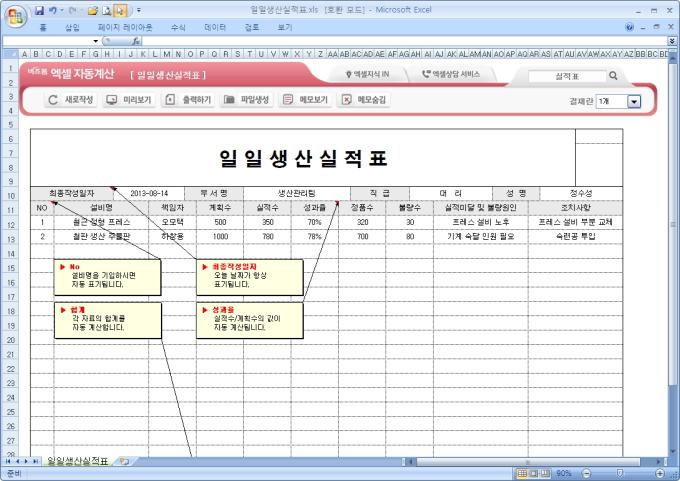Click the vertical scrollbar down arrow
This screenshot has height=481, width=680.
[673, 452]
